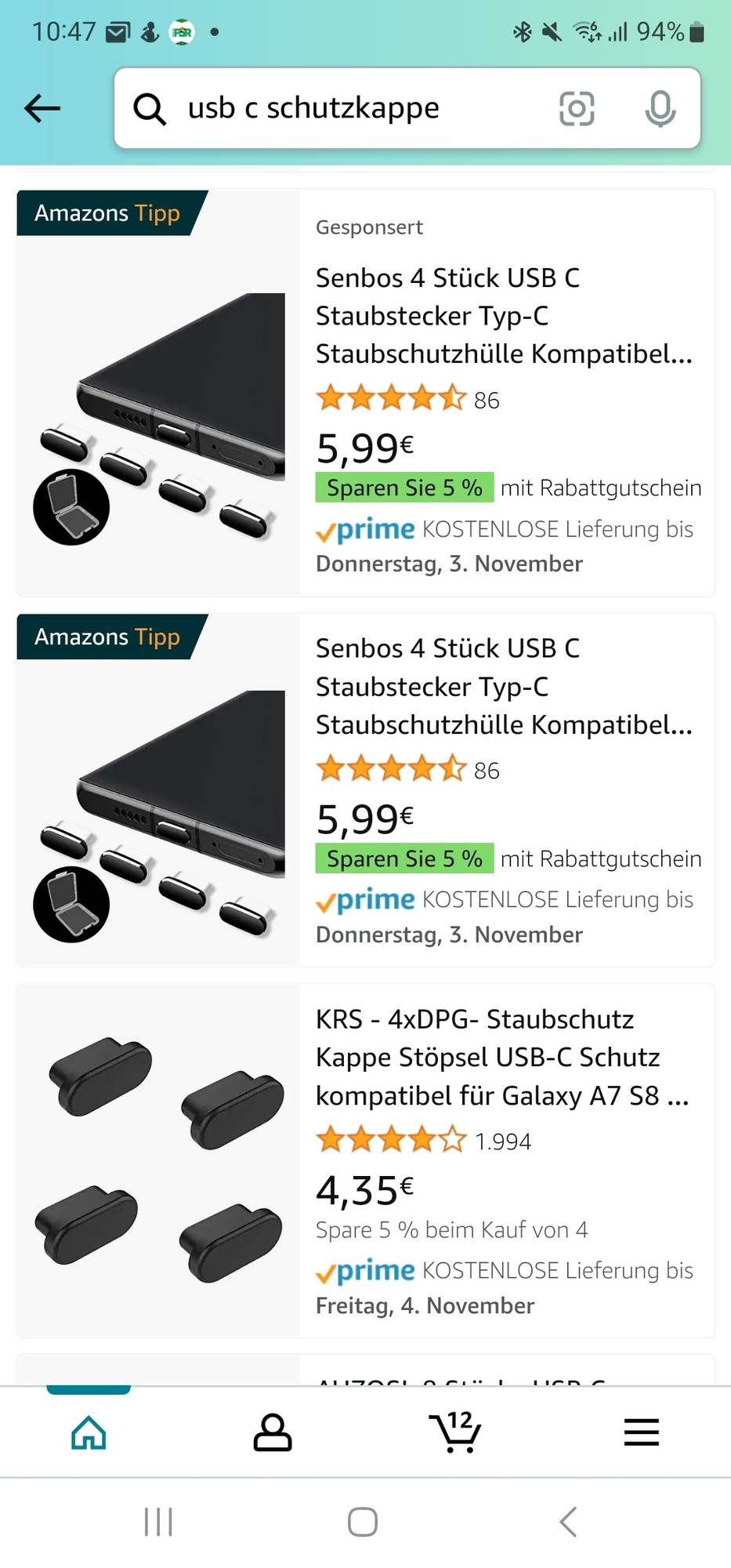Screen dimensions: 731x1568
Task: Tap the microphone voice search icon
Action: coord(660,108)
